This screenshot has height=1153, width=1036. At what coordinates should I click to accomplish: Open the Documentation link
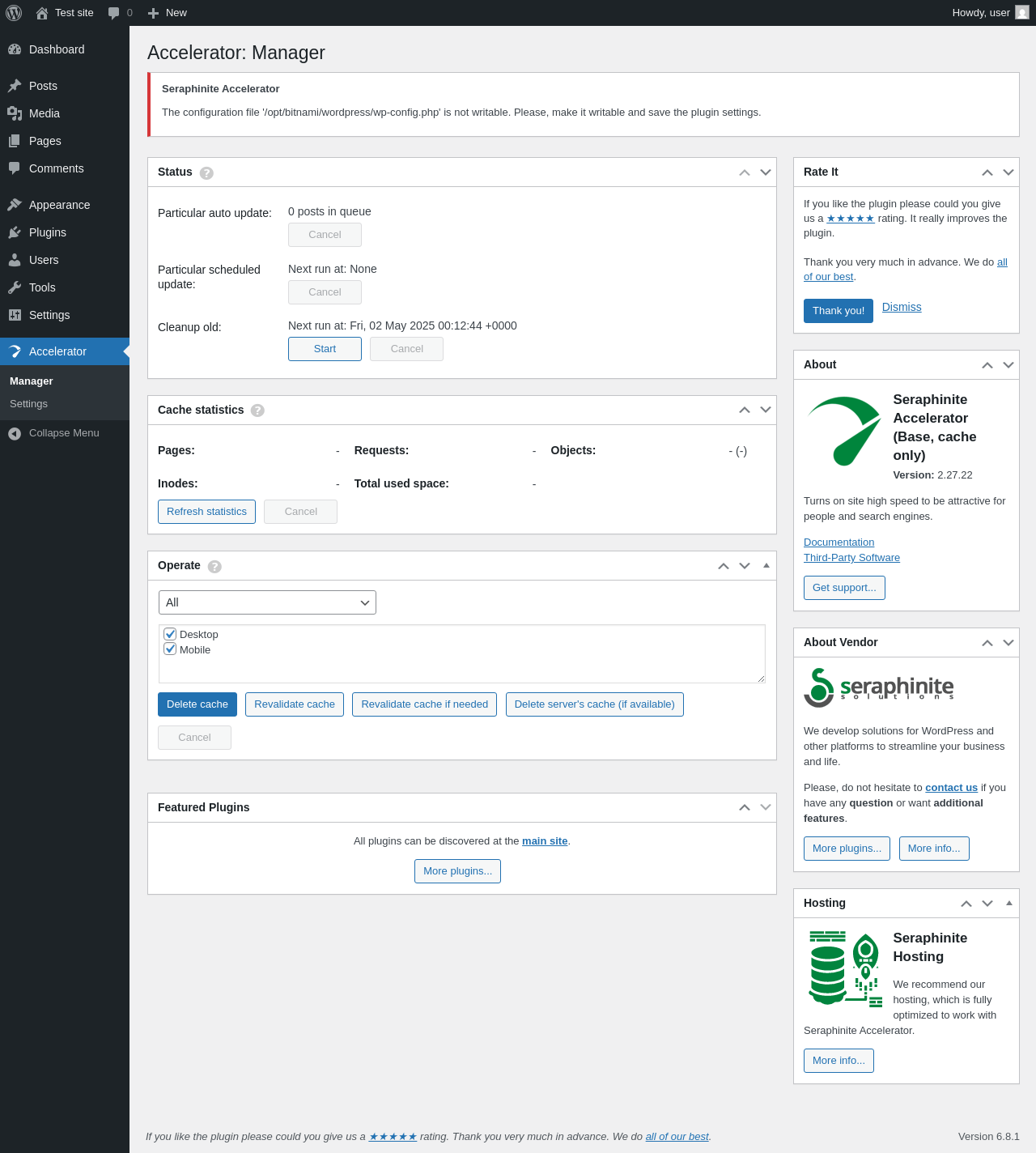click(x=839, y=542)
